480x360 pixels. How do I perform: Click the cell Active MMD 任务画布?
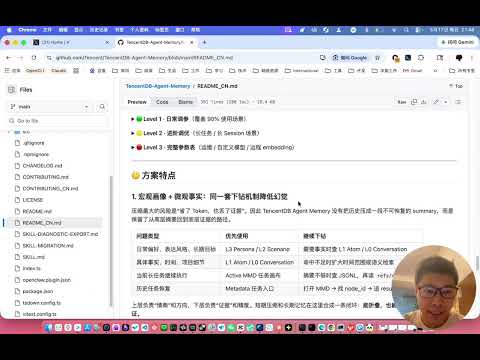253,275
